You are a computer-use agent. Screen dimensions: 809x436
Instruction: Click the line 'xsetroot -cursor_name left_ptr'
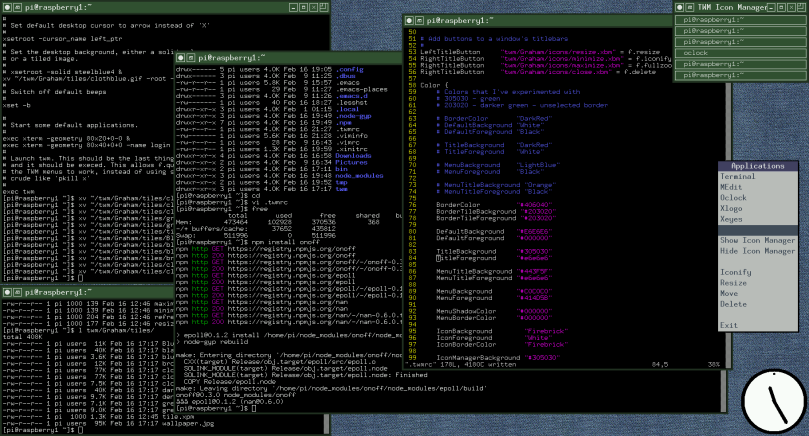(x=62, y=39)
